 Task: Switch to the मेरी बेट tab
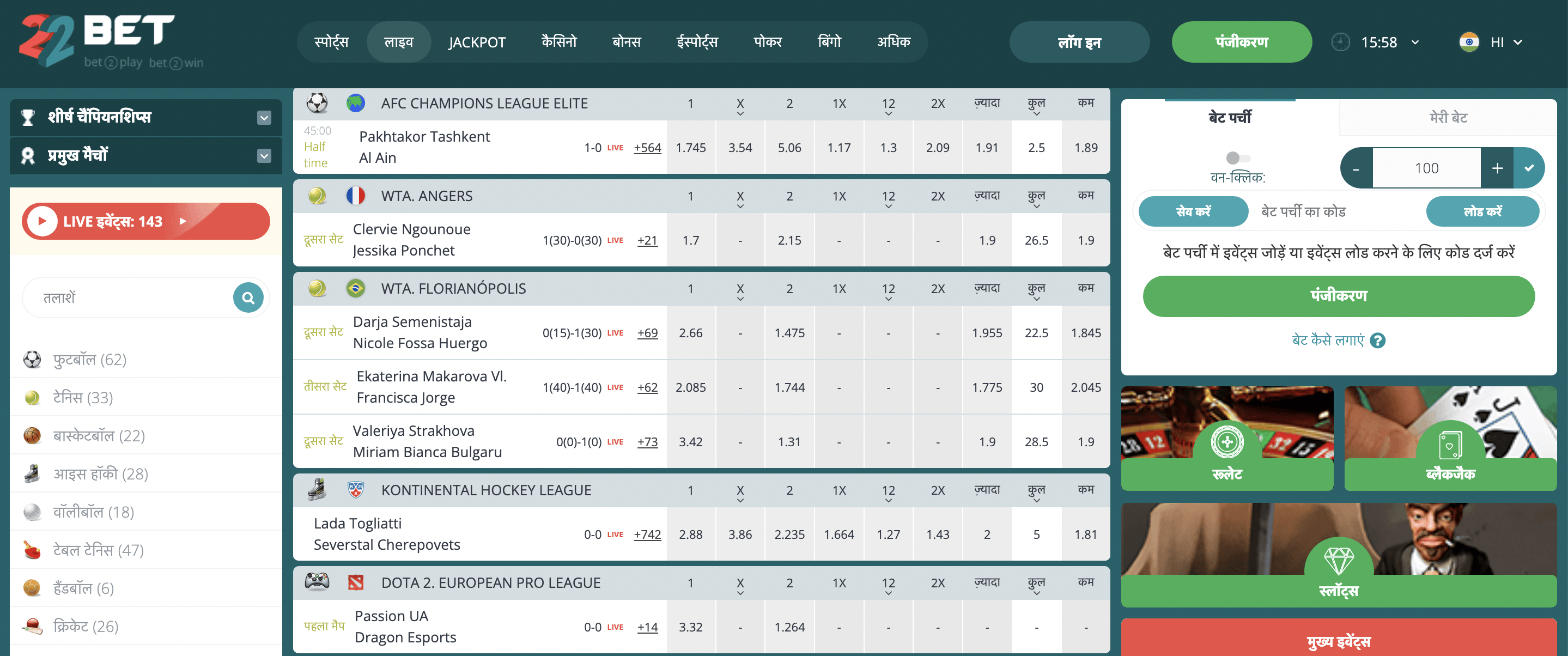tap(1448, 118)
